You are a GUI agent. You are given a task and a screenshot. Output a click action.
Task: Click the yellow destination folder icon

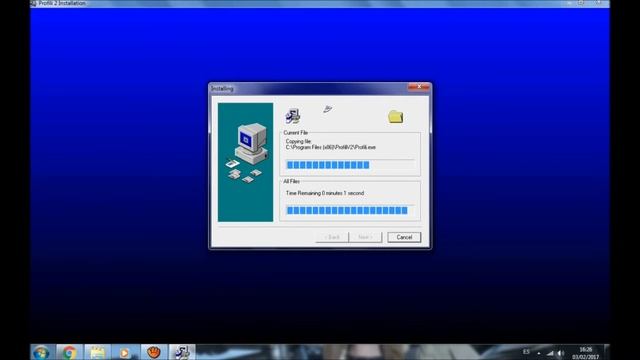pyautogui.click(x=396, y=117)
